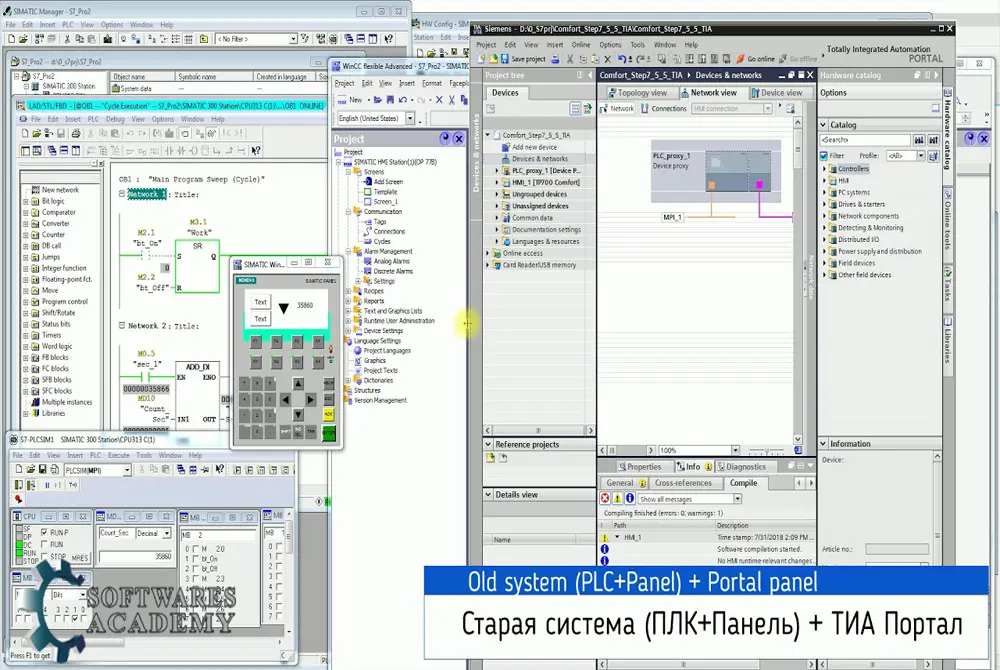1000x670 pixels.
Task: Show information filter icon in Compile tab
Action: [629, 499]
